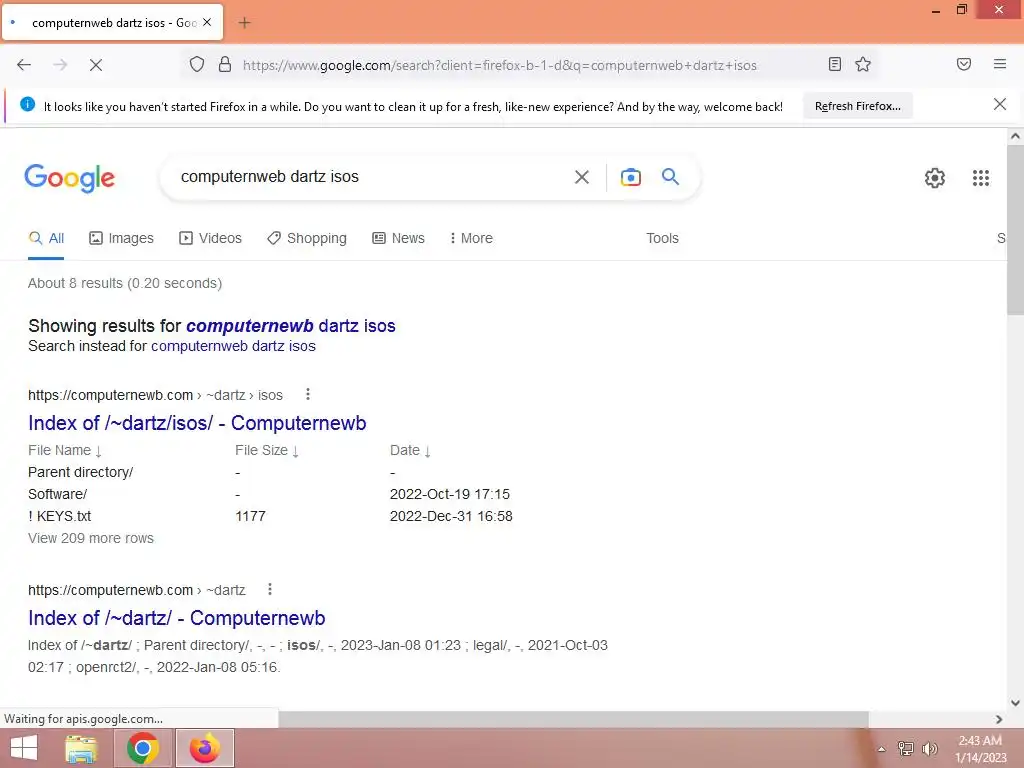Open the shield tracking protection icon
Image resolution: width=1024 pixels, height=768 pixels.
[197, 64]
